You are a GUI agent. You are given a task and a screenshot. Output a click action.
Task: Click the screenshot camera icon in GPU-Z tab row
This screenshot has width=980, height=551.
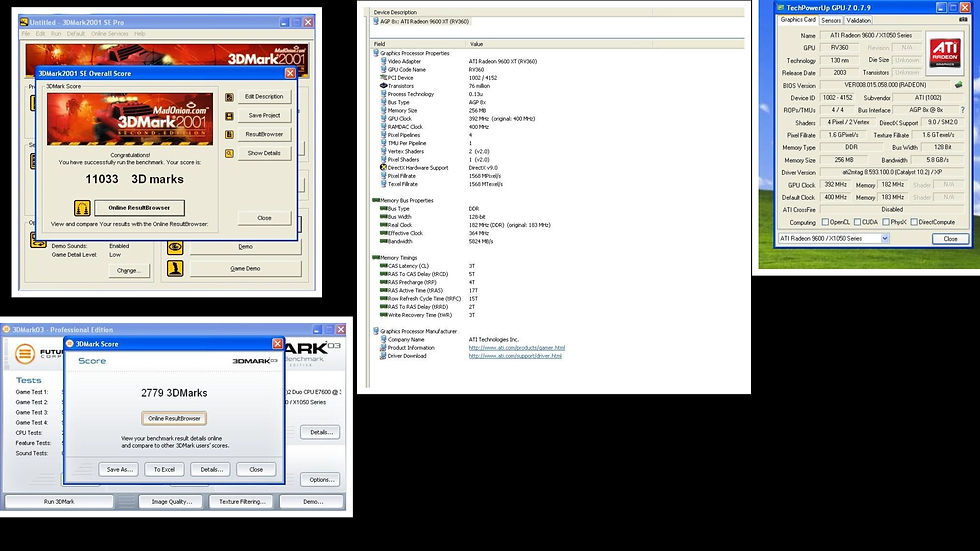click(963, 20)
